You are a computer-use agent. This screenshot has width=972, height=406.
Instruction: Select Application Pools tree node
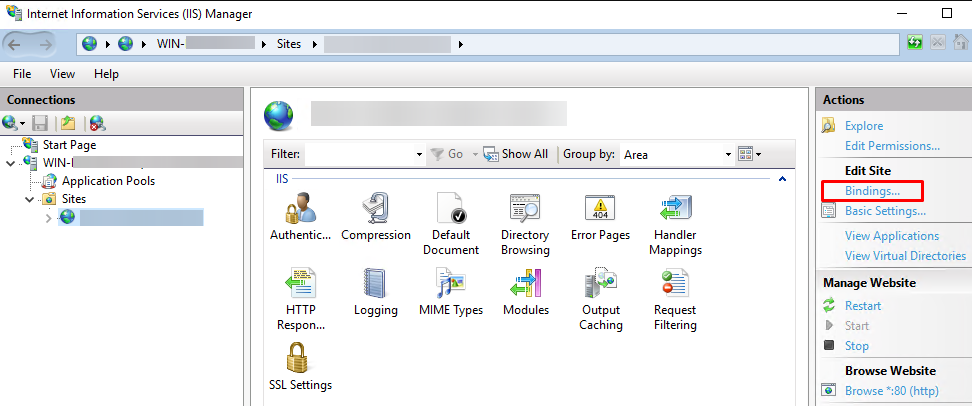[x=108, y=181]
